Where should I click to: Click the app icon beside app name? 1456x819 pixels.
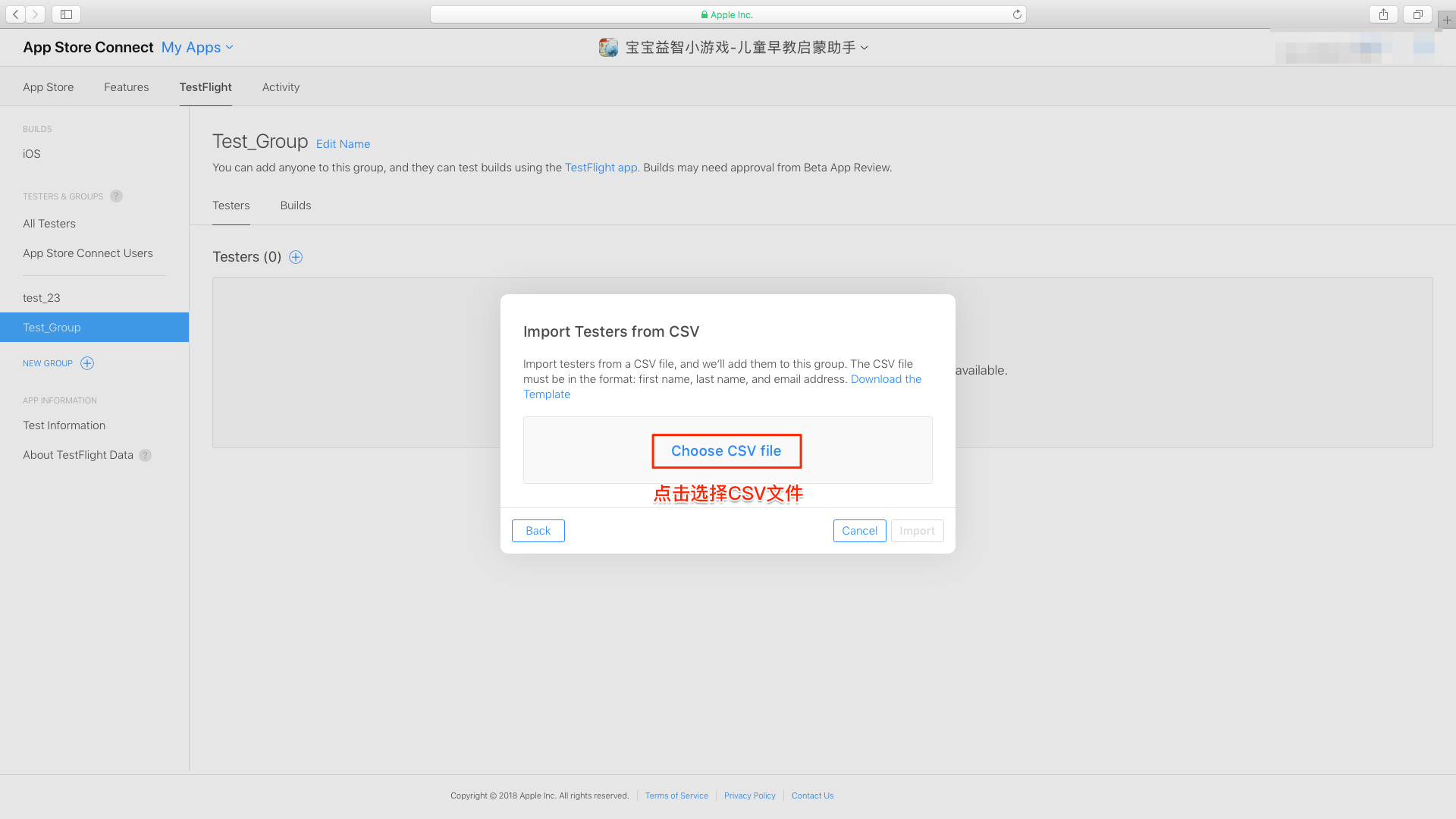608,48
